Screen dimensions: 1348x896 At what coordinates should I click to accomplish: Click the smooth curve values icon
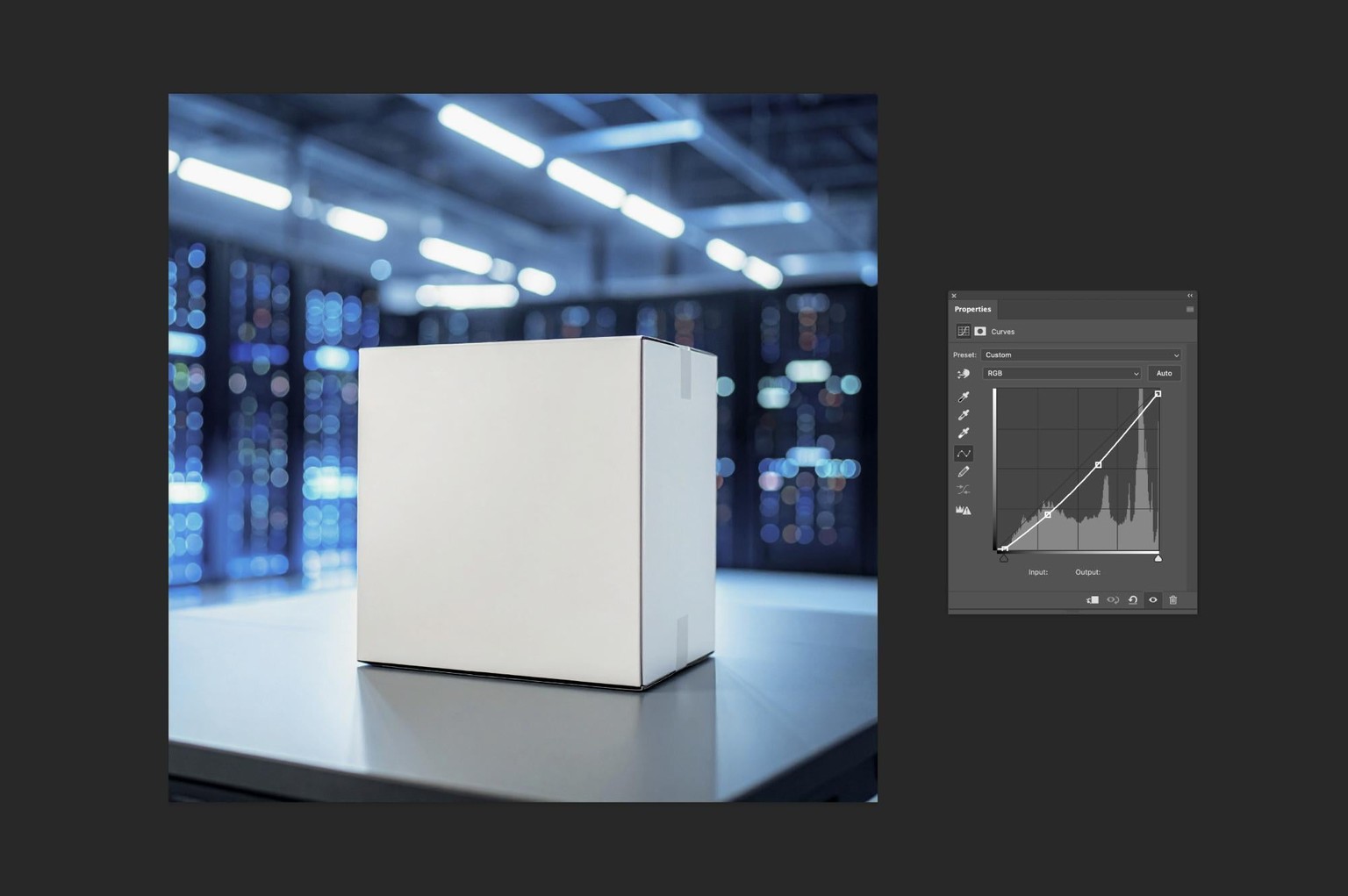point(964,491)
